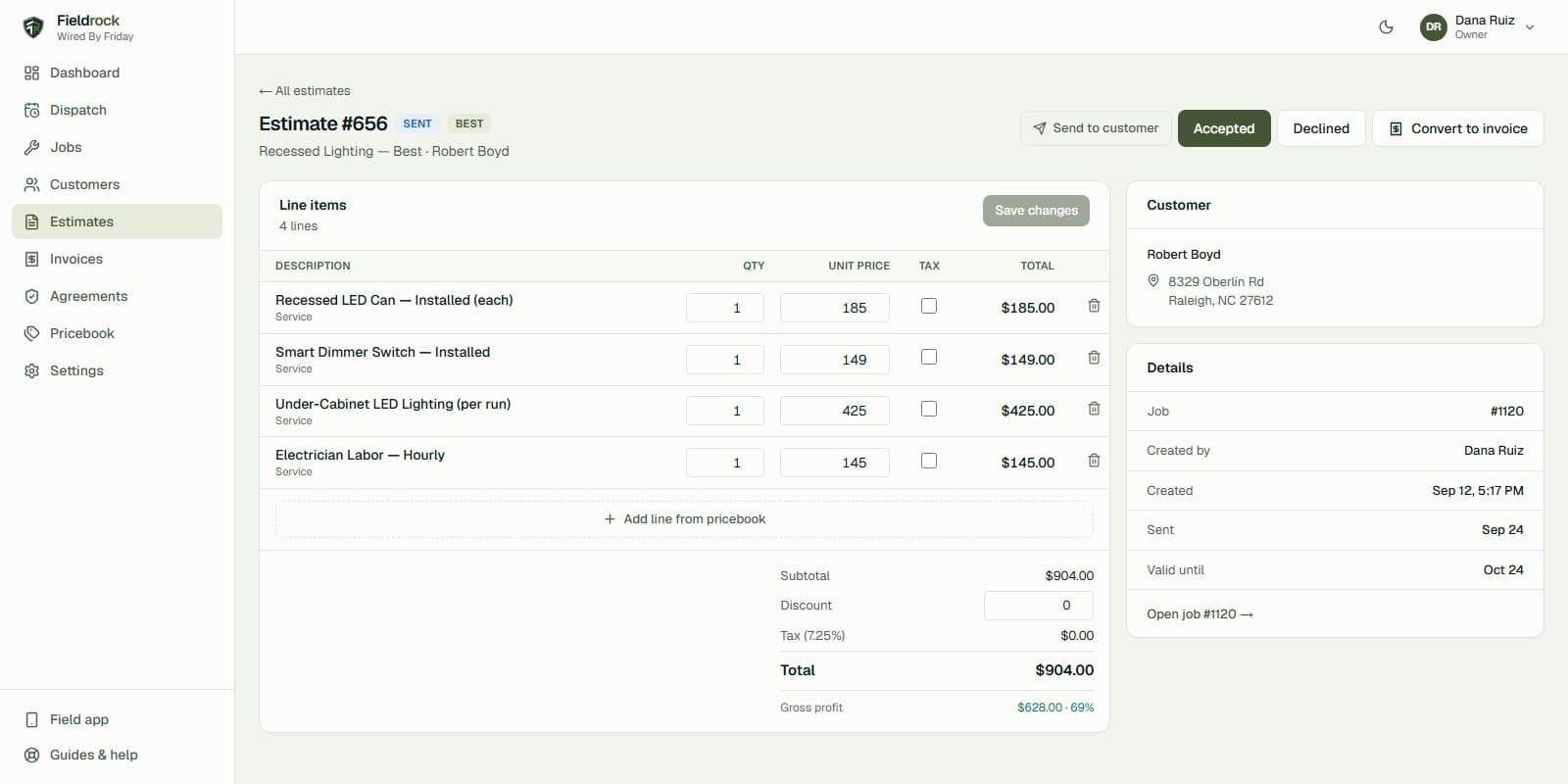
Task: Click the Guides & help lifebuoy icon
Action: coord(32,755)
